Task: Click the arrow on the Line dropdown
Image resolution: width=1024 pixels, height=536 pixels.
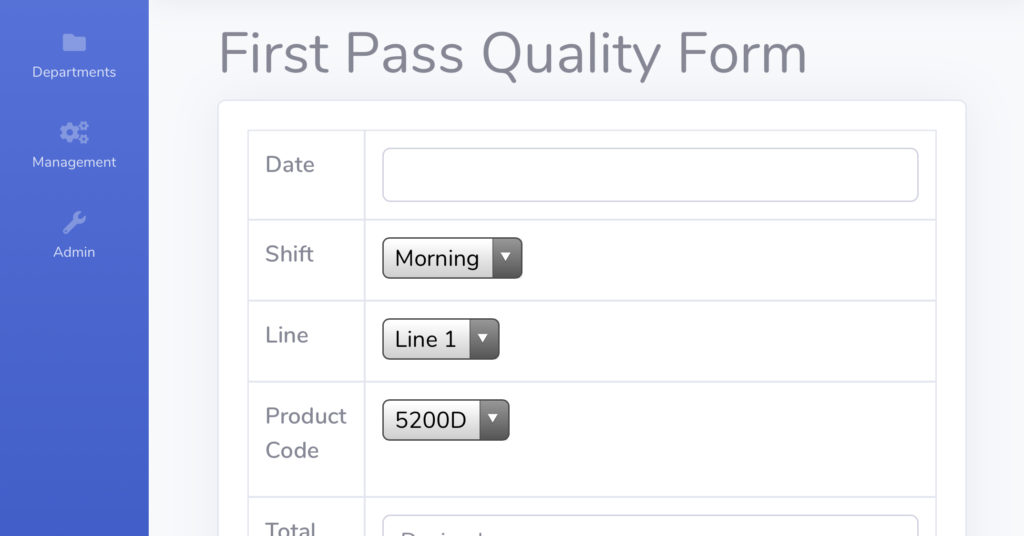Action: point(483,339)
